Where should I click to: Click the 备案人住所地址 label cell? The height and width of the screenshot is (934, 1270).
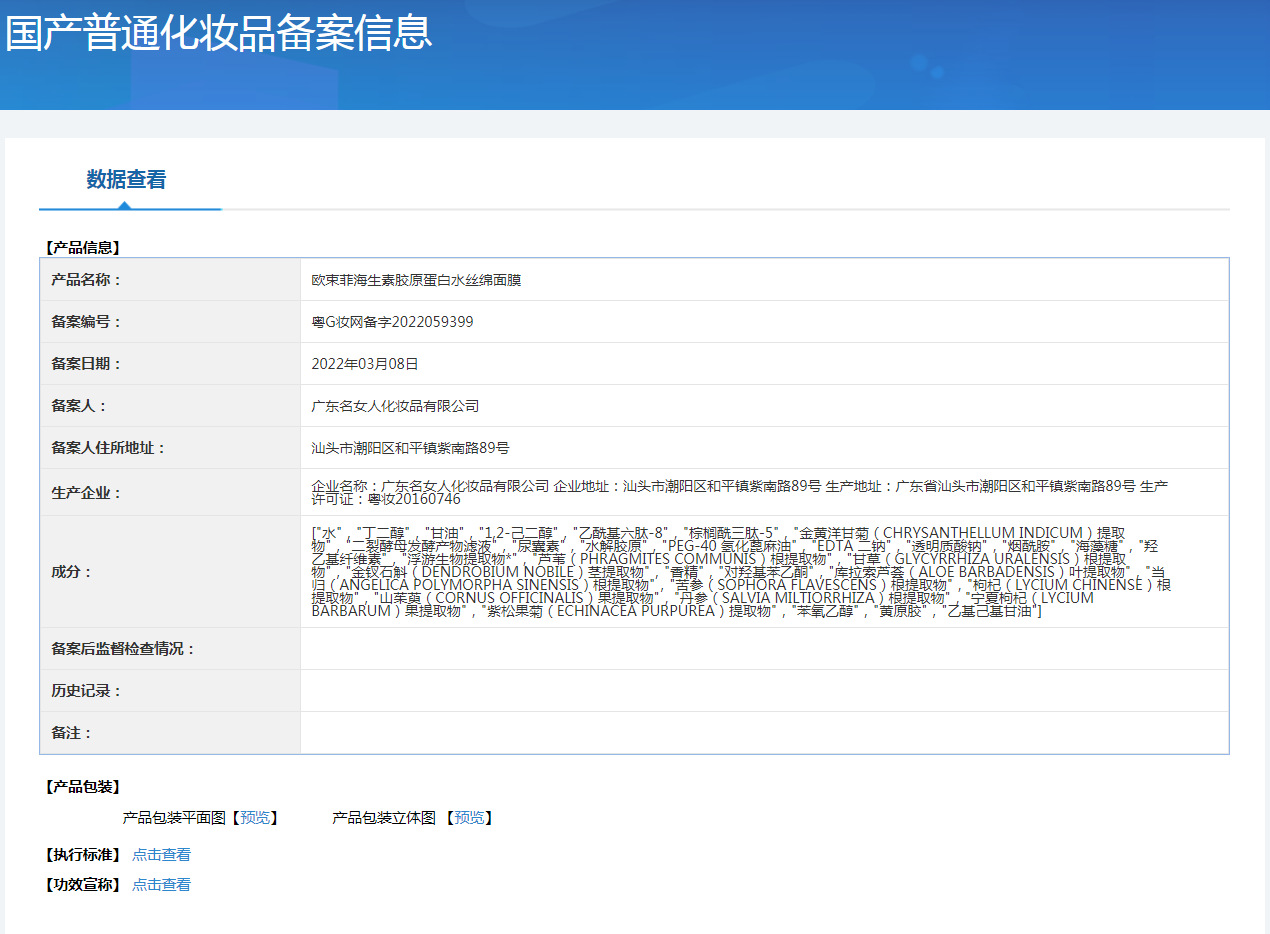pyautogui.click(x=170, y=448)
